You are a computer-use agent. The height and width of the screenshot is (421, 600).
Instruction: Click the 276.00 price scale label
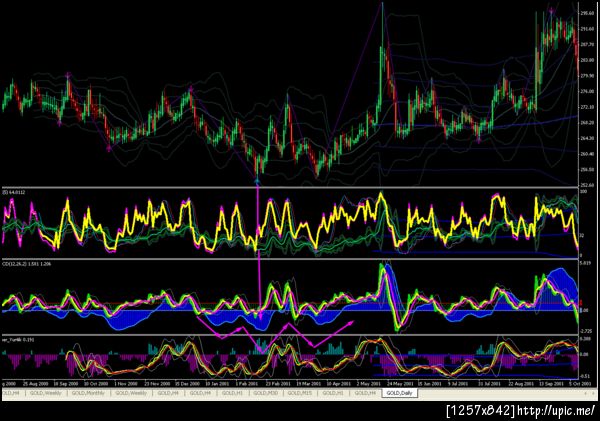click(x=587, y=91)
